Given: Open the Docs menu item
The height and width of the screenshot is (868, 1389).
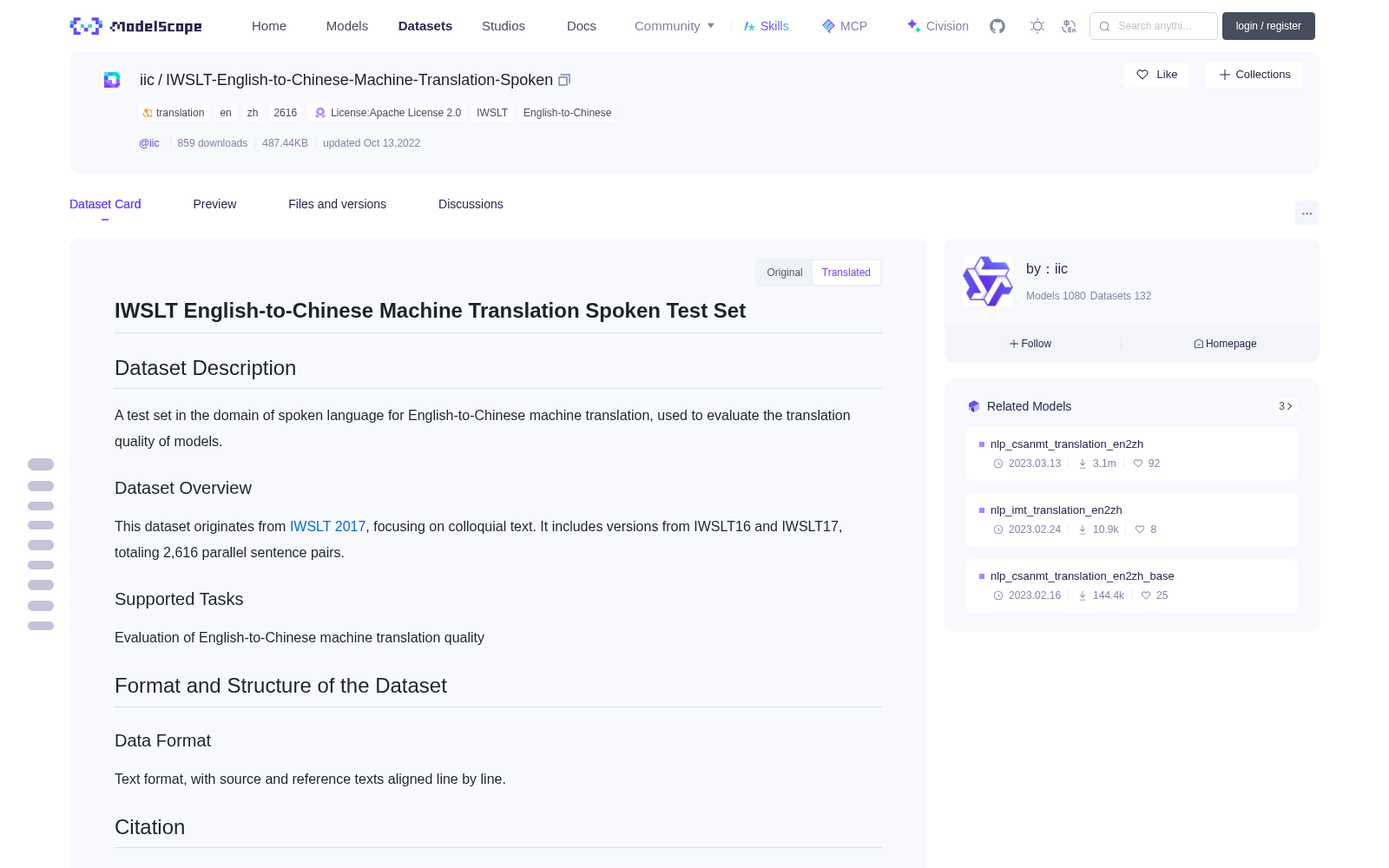Looking at the screenshot, I should [x=582, y=26].
